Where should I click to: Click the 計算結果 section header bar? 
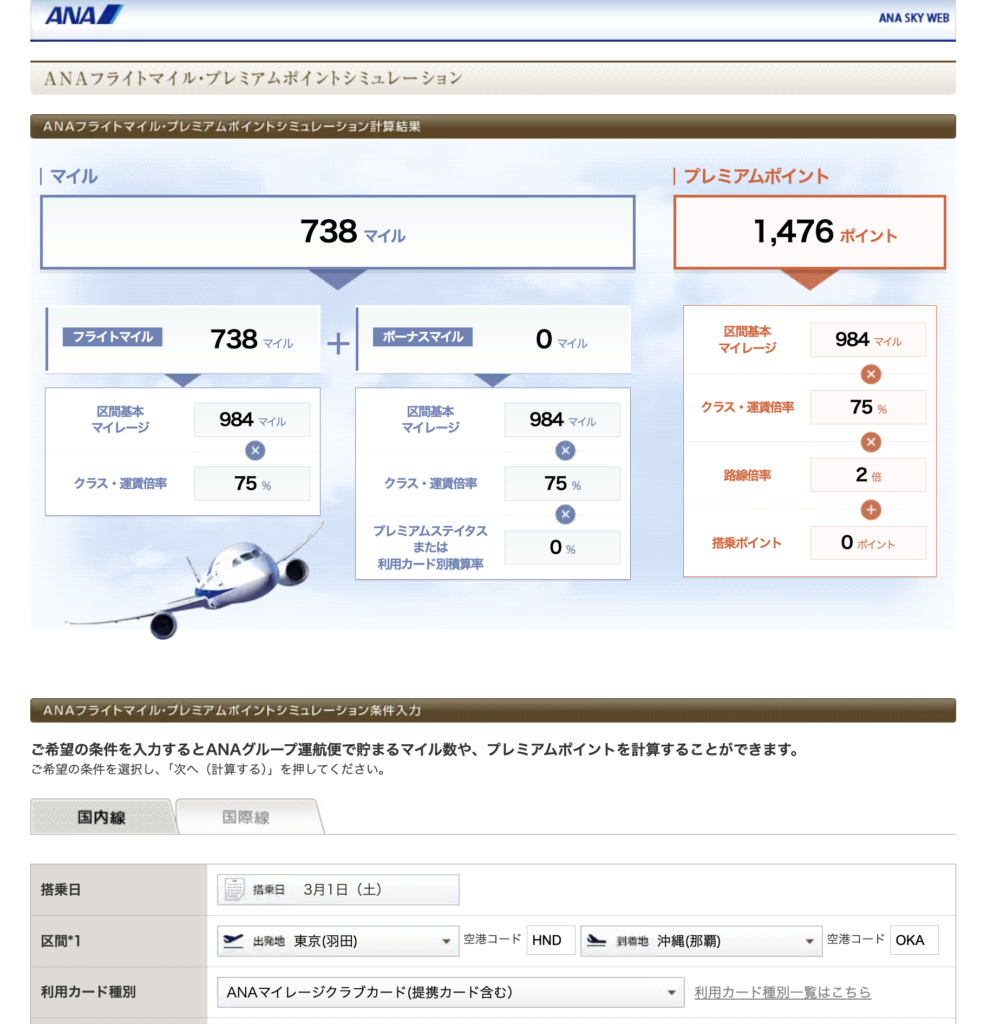pyautogui.click(x=493, y=127)
